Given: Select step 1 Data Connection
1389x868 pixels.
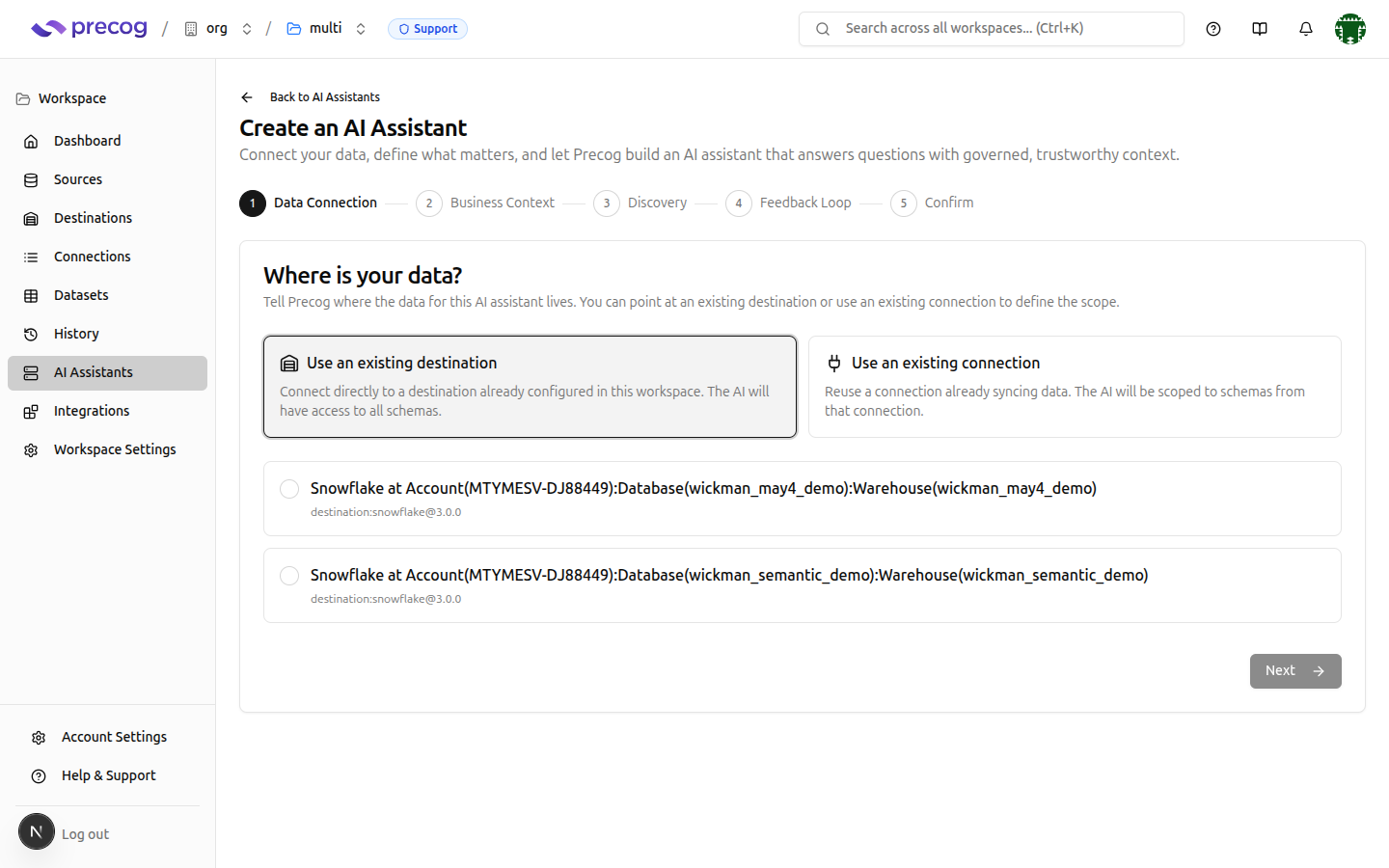Looking at the screenshot, I should [309, 203].
